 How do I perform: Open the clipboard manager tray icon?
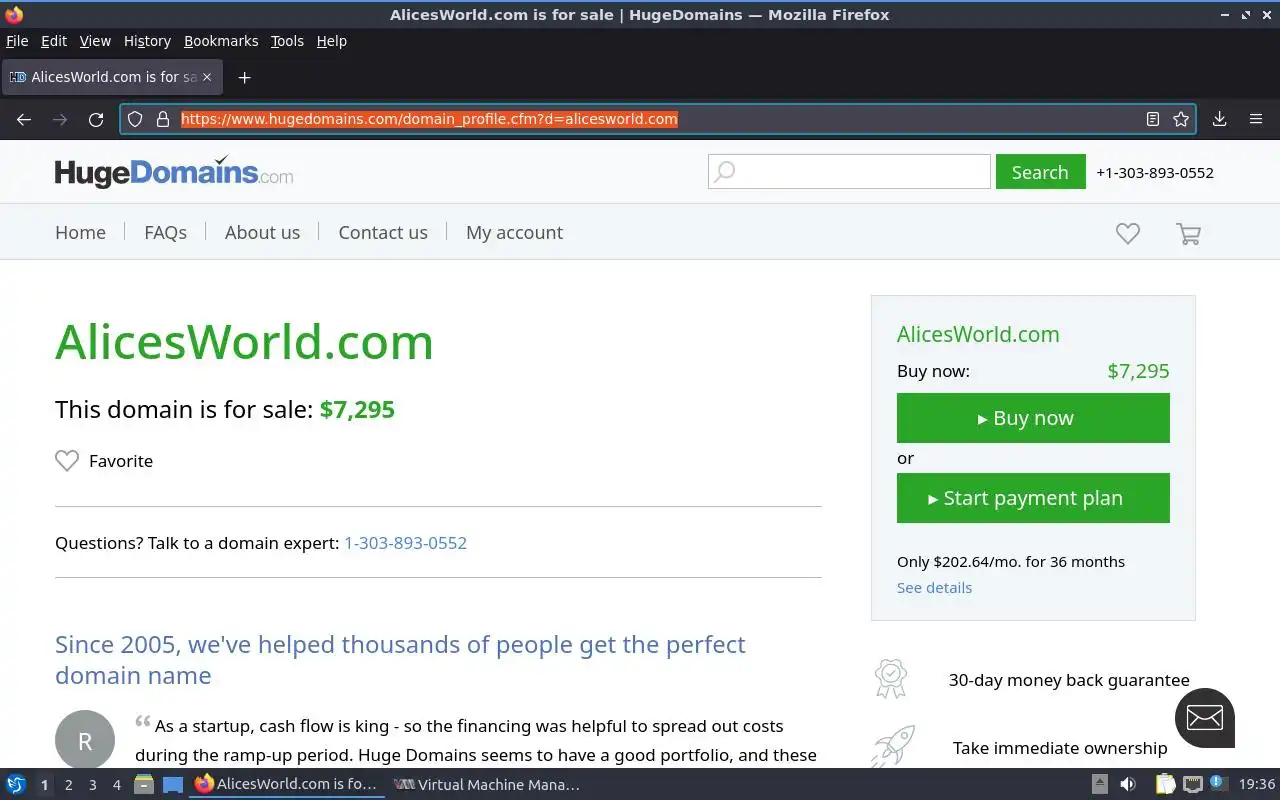click(x=1166, y=785)
